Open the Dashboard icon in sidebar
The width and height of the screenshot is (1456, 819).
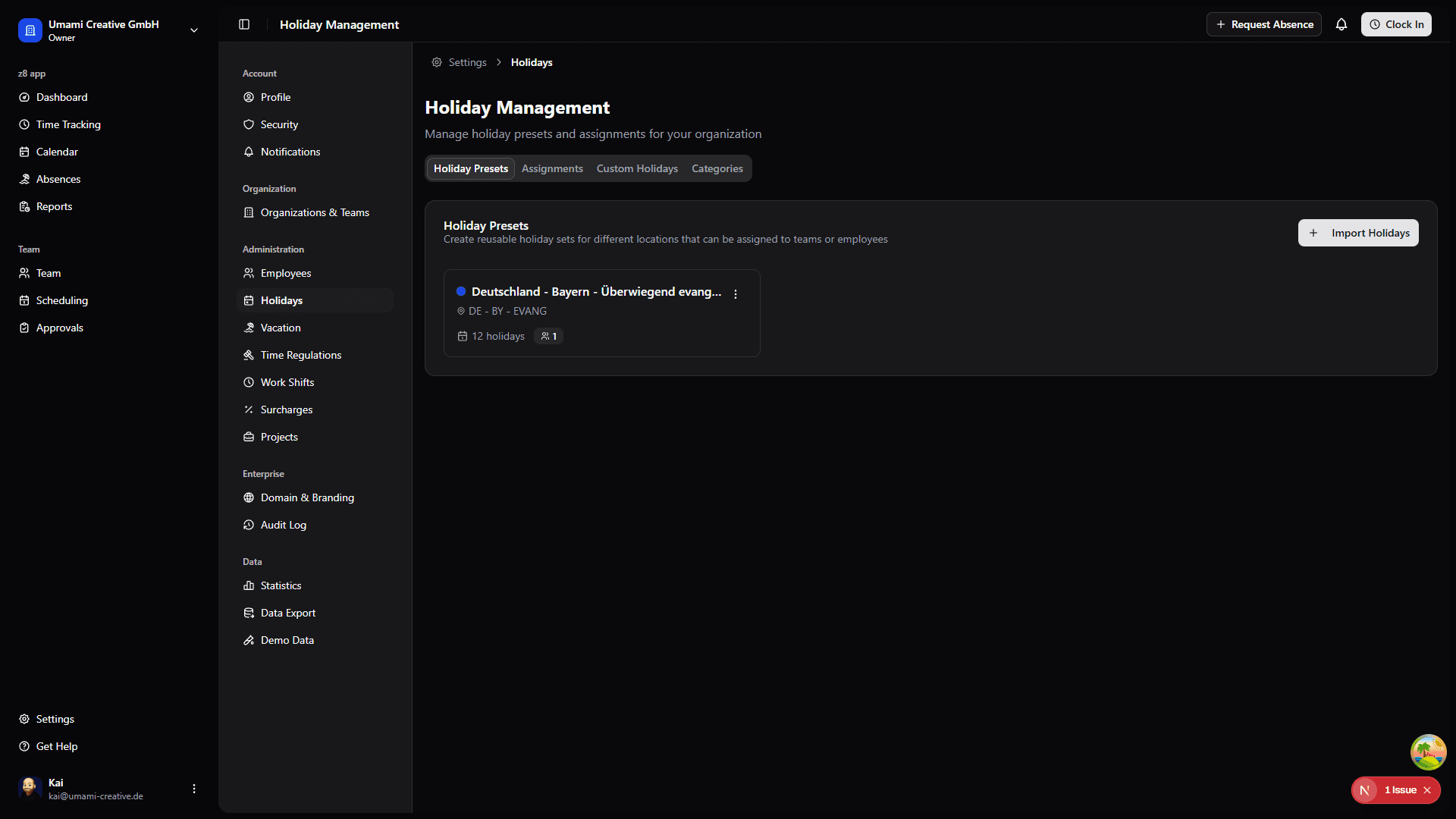[x=24, y=97]
